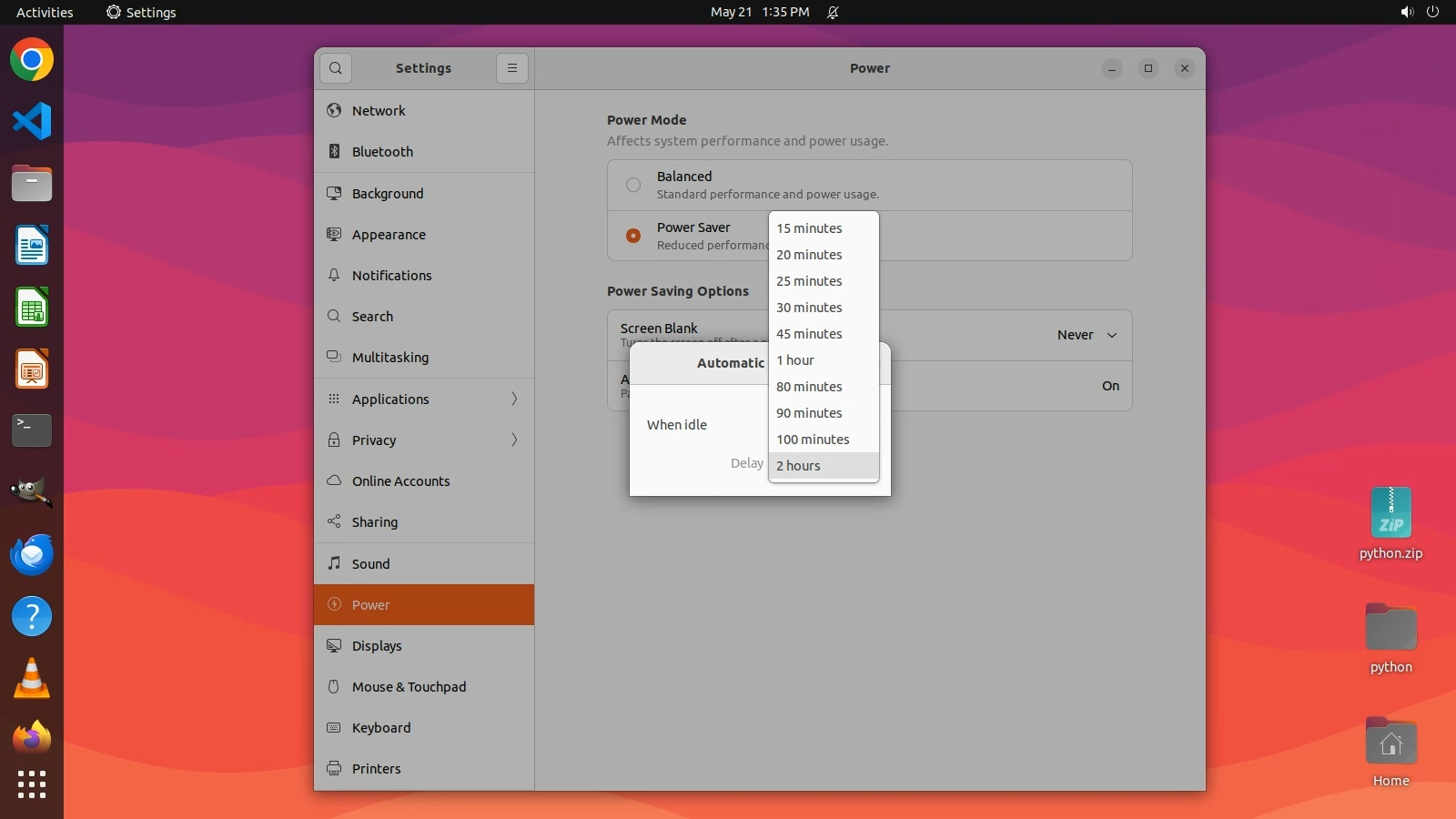Open Google Chrome from the dock

coord(32,60)
